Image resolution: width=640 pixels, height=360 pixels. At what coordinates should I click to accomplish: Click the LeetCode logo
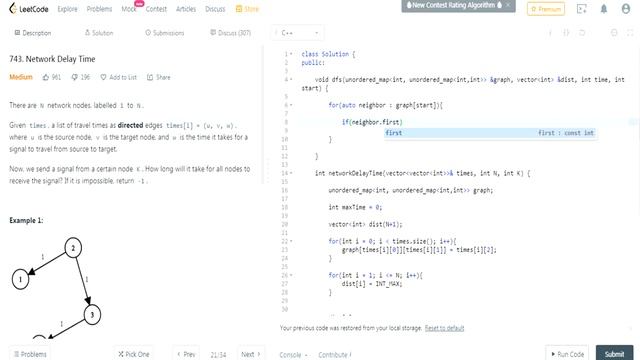(29, 9)
